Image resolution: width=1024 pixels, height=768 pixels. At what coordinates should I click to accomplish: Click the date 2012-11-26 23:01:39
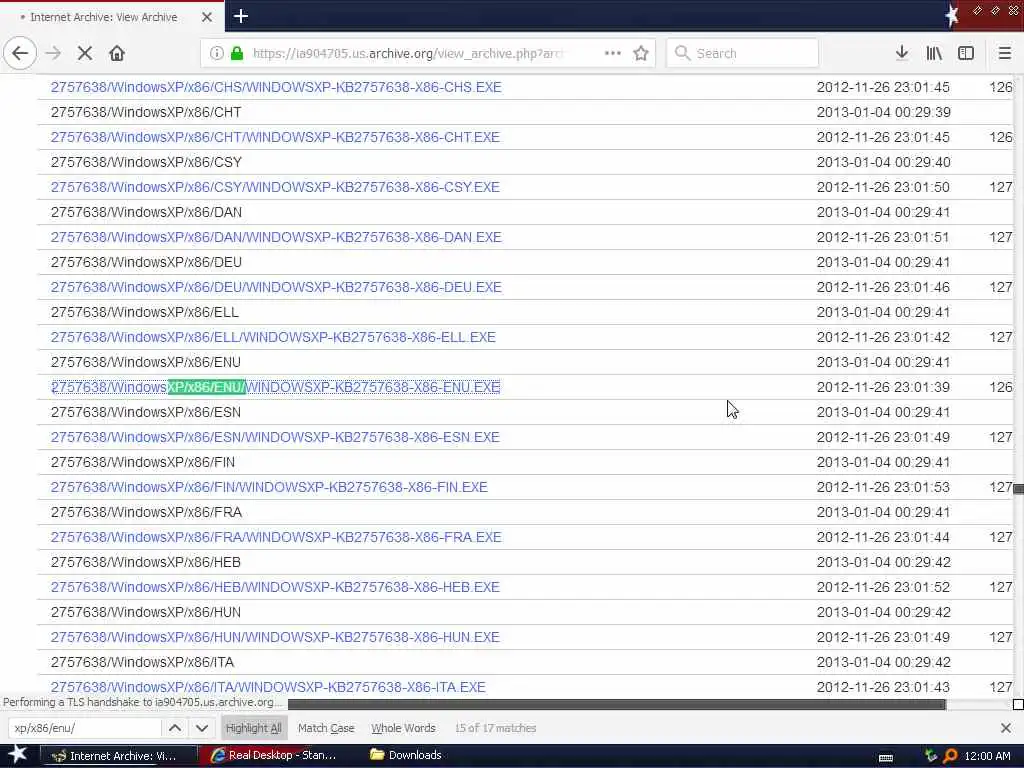coord(883,387)
